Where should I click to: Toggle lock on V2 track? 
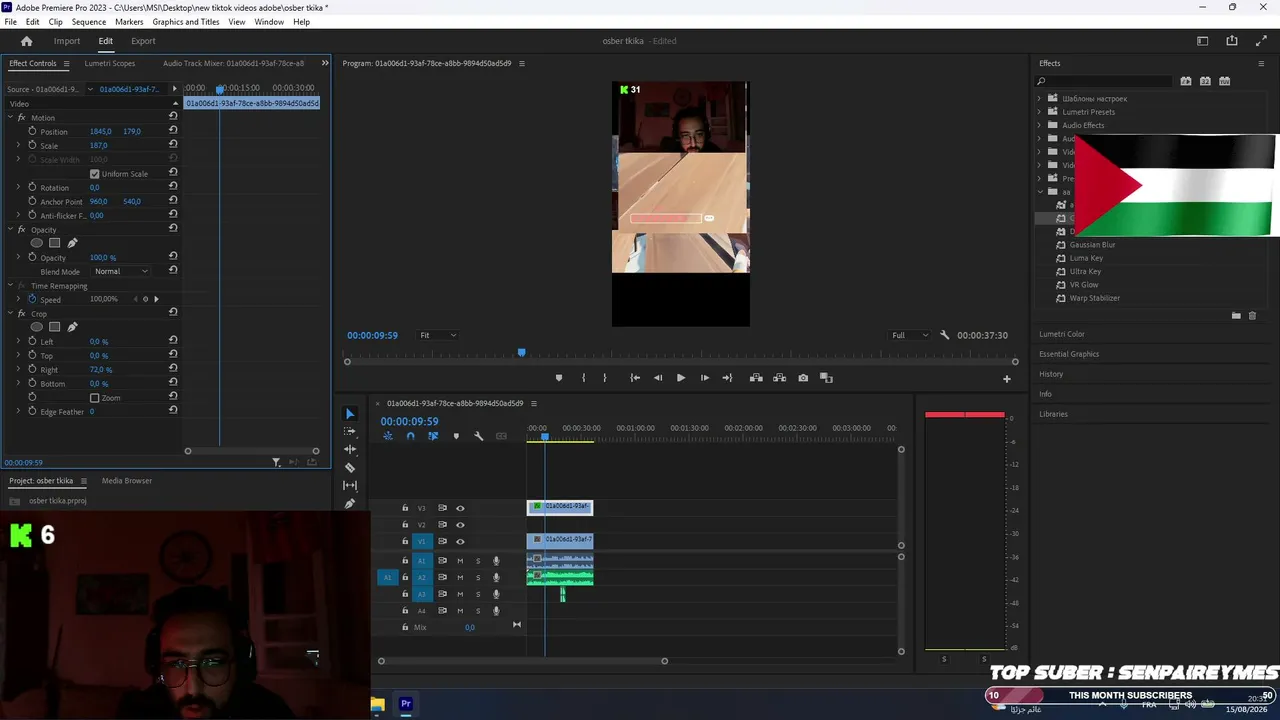tap(405, 525)
